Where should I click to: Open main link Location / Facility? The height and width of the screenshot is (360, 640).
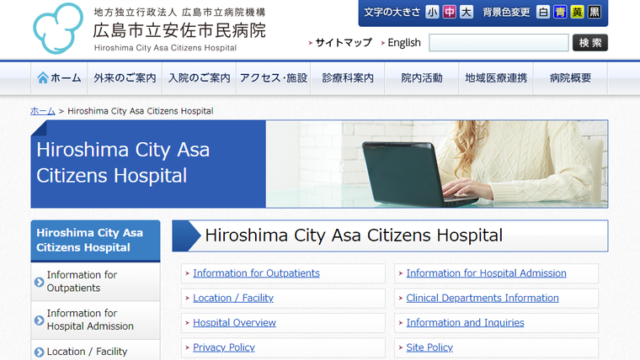(x=233, y=298)
